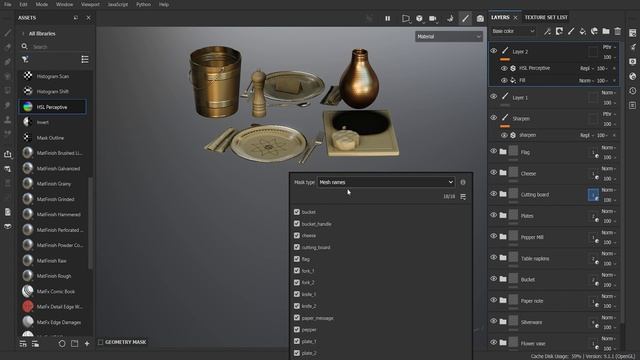
Task: Open the Edit menu
Action: pyautogui.click(x=23, y=4)
